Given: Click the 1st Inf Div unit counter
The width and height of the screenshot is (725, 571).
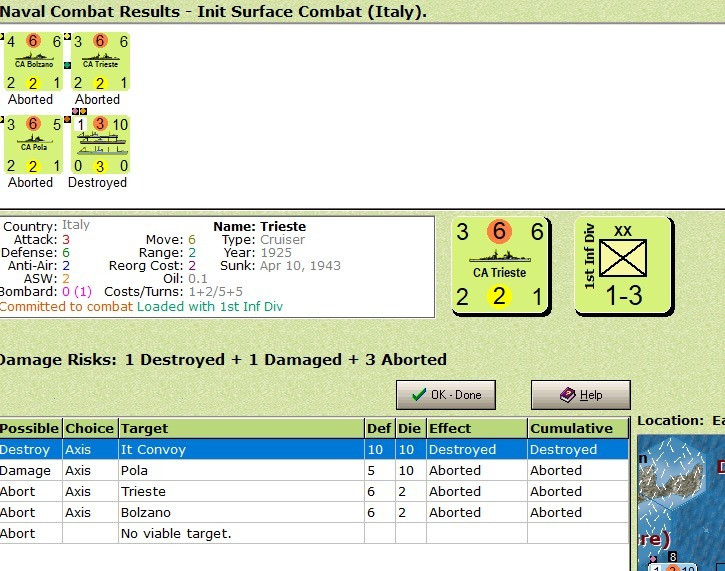Looking at the screenshot, I should coord(624,266).
